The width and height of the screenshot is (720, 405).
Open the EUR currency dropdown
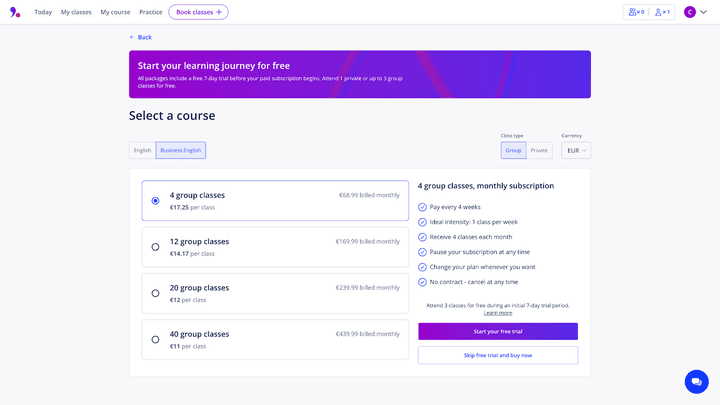tap(576, 150)
